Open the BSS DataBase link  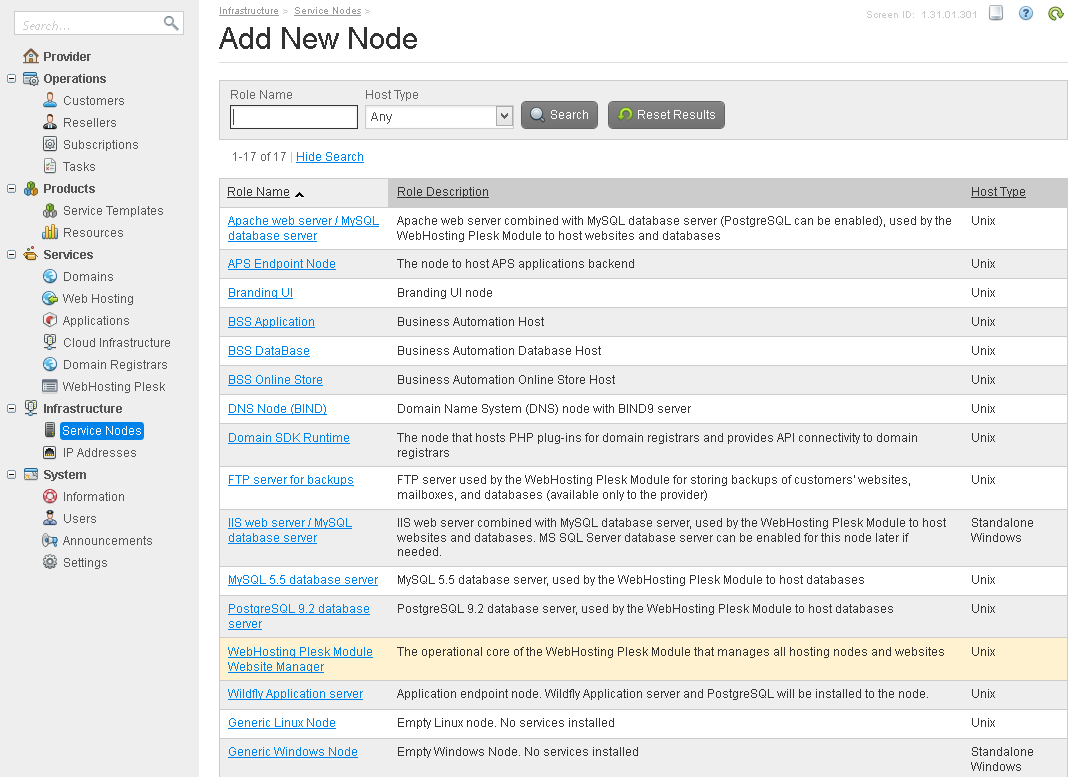(x=268, y=351)
